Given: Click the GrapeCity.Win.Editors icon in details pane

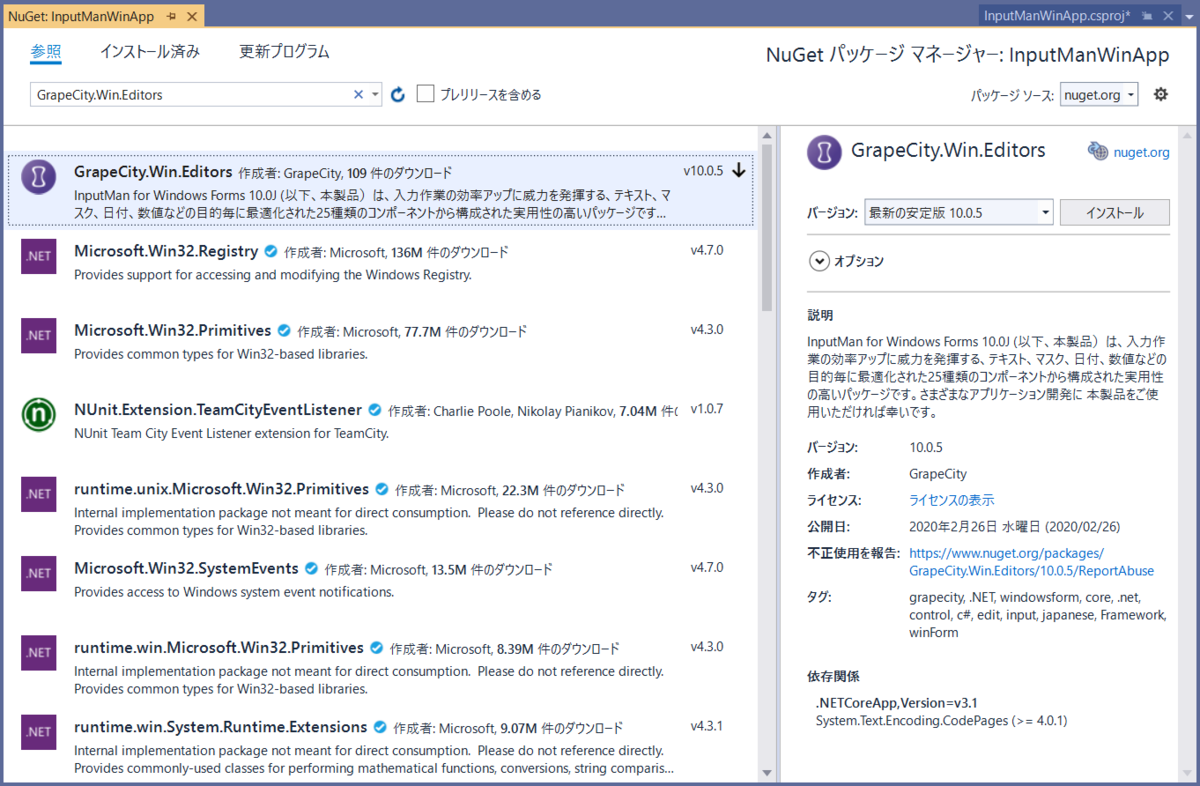Looking at the screenshot, I should point(824,151).
